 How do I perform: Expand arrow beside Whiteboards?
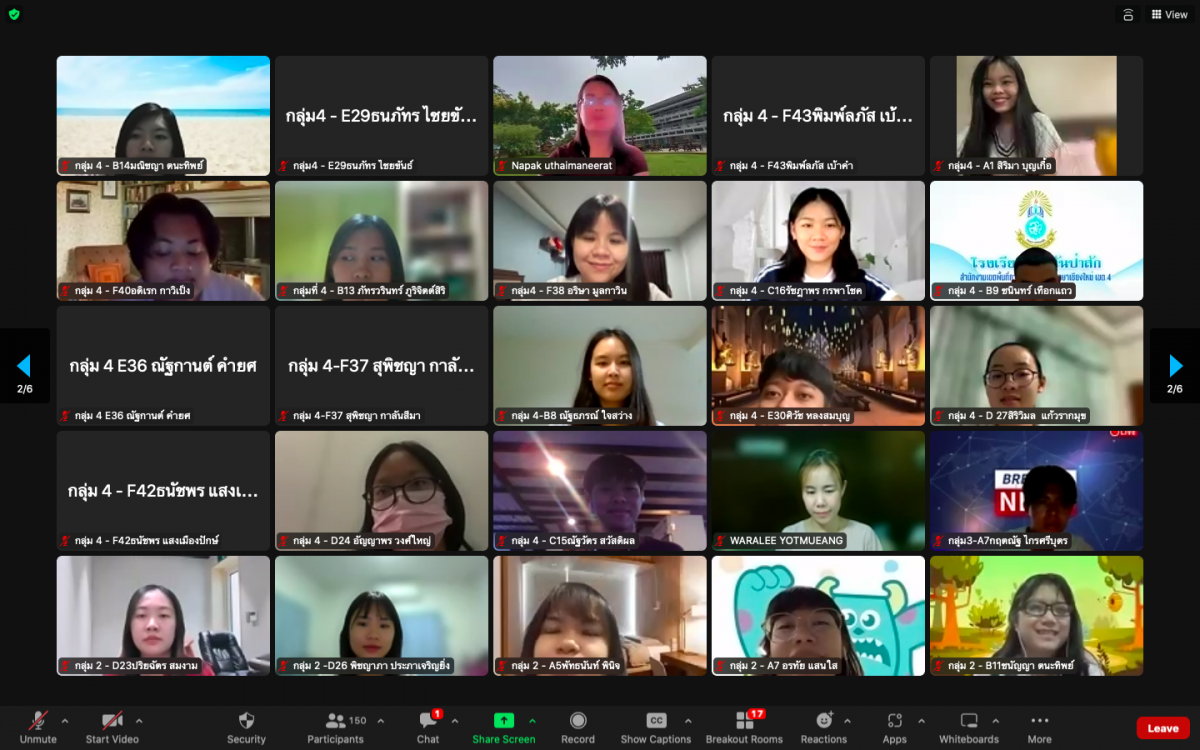pos(995,721)
